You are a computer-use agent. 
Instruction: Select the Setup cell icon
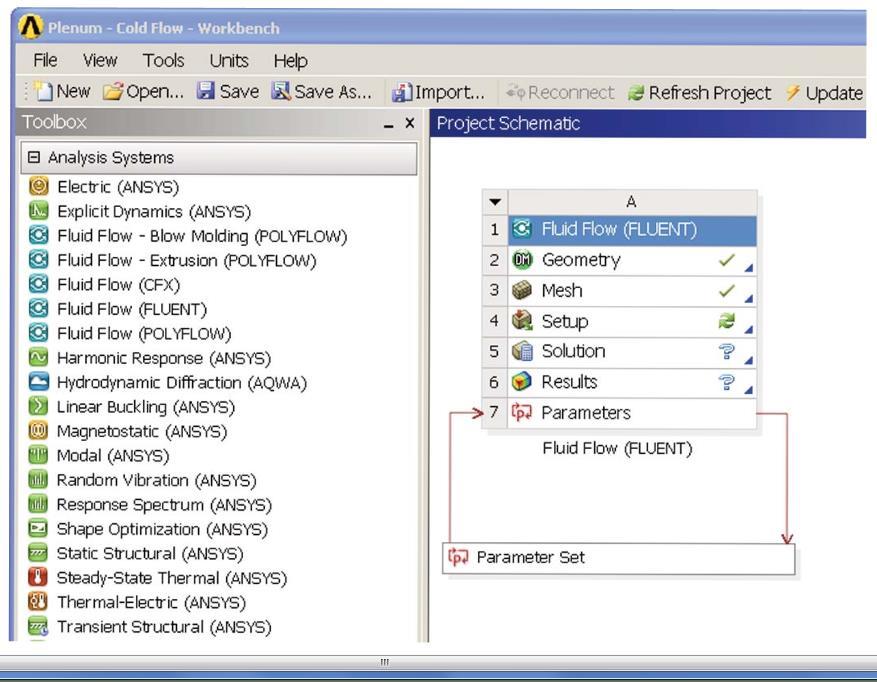point(522,321)
